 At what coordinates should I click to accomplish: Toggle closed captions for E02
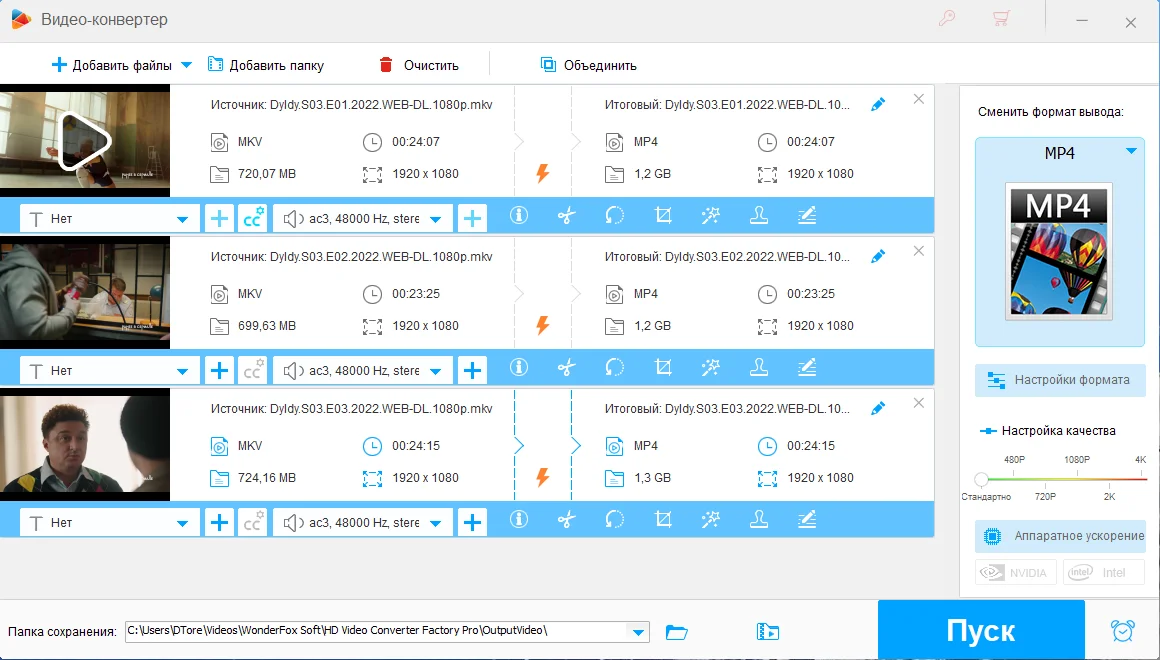point(252,371)
